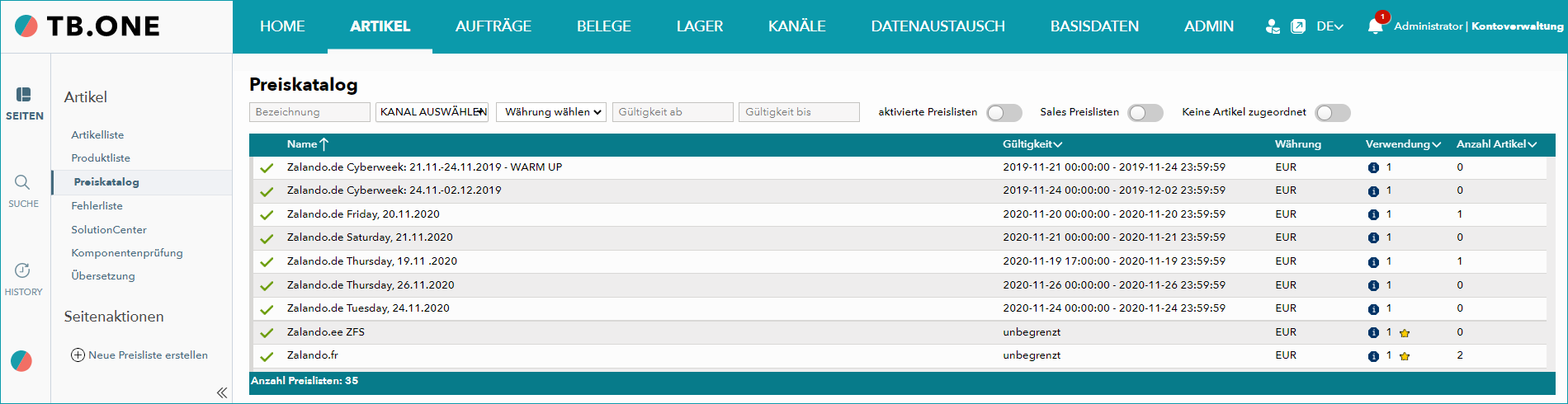Open the HOME menu
This screenshot has width=1568, height=404.
(x=282, y=26)
